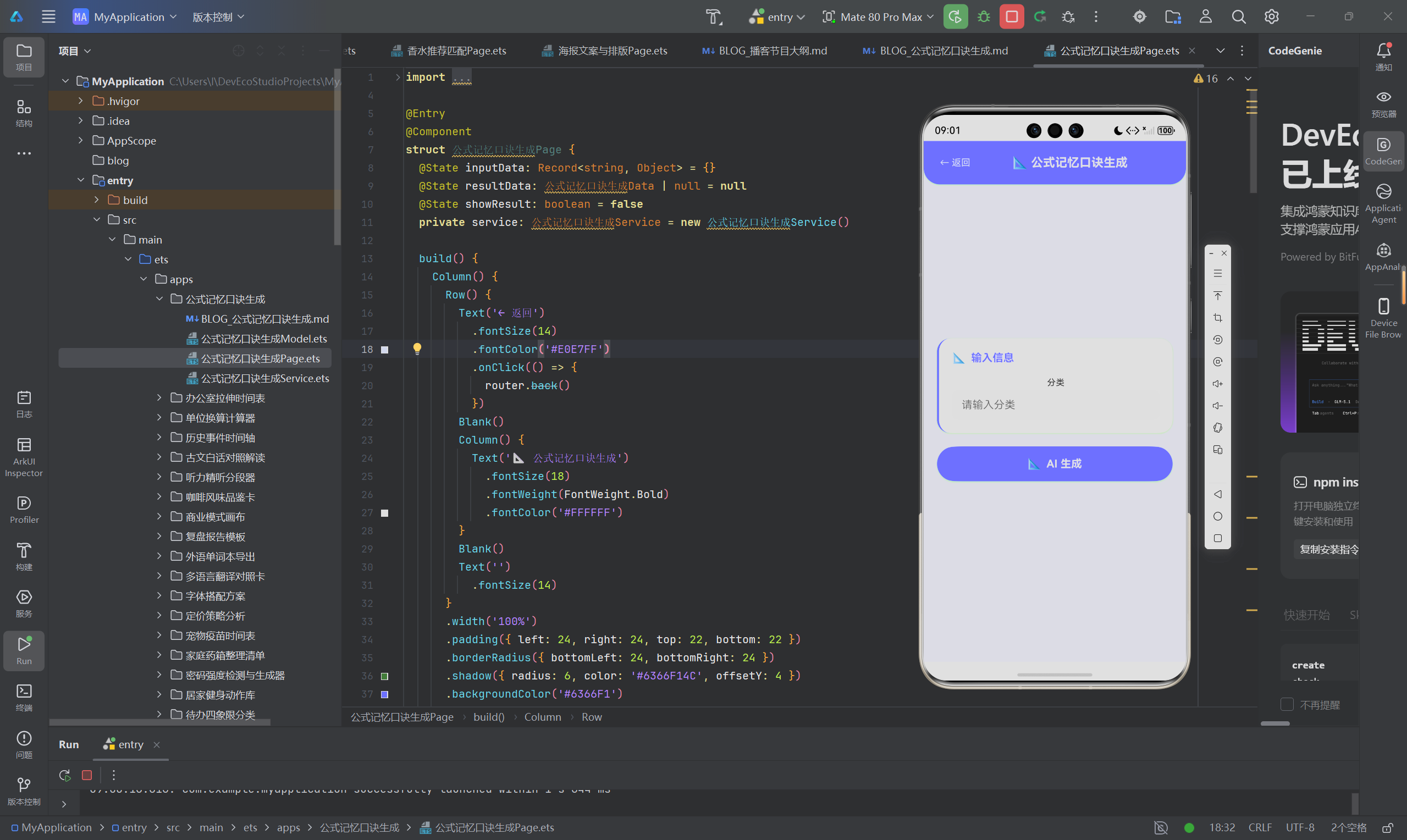Click emulator home circle button
This screenshot has height=840, width=1407.
1217,516
